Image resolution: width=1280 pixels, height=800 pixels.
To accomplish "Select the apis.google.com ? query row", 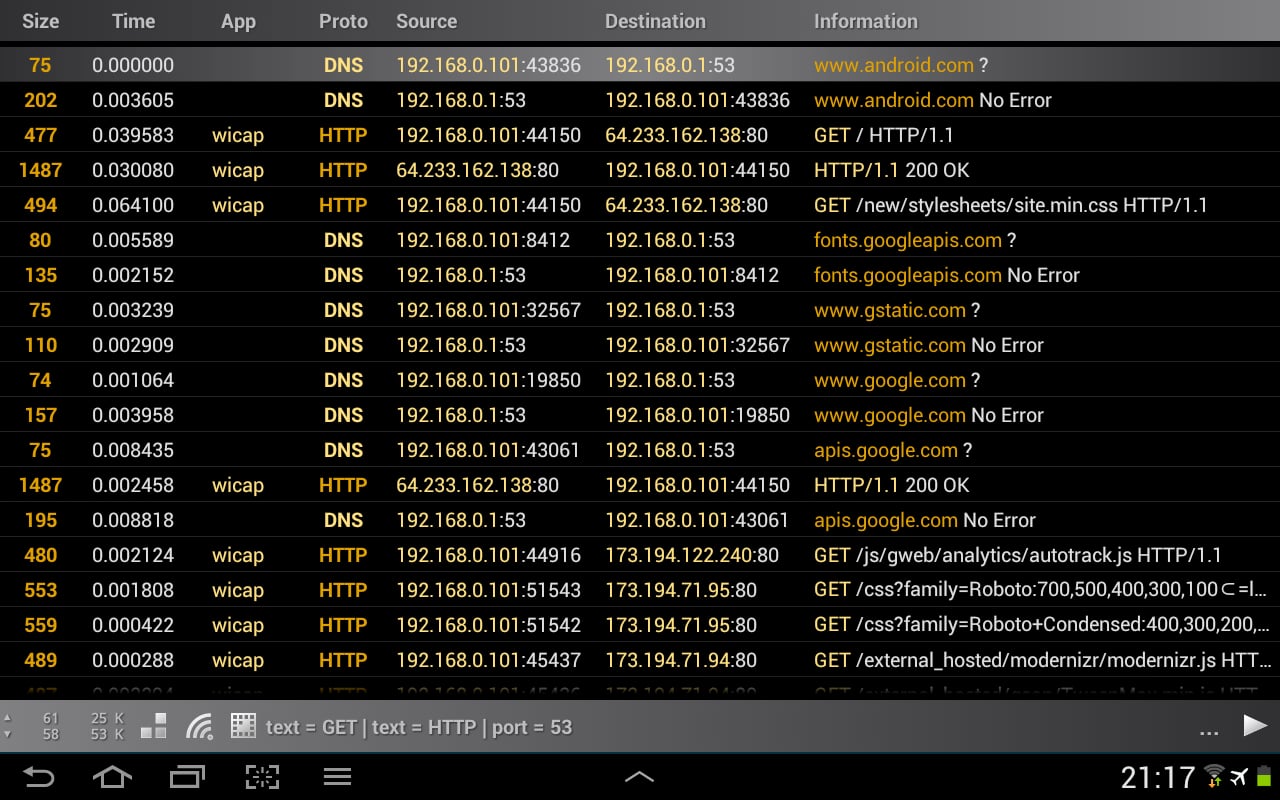I will click(x=640, y=450).
